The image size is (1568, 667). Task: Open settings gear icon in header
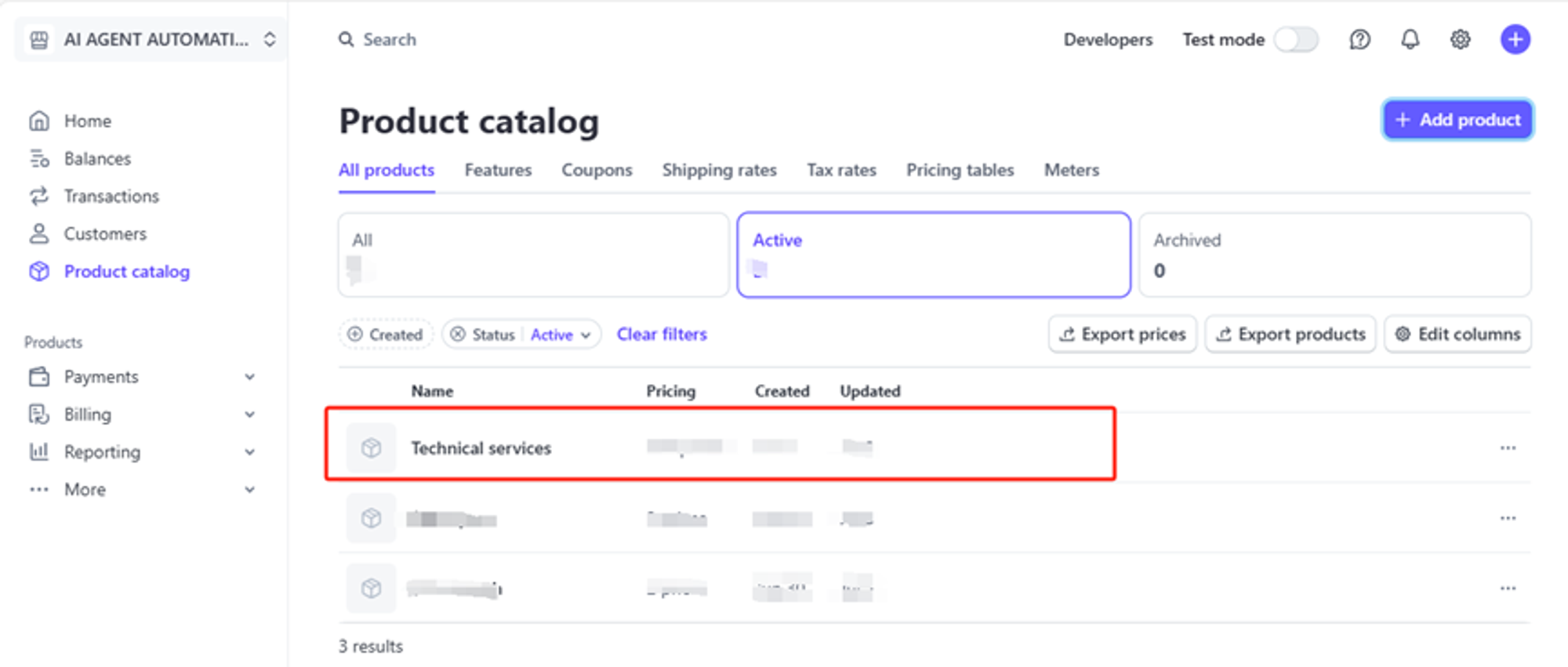click(1460, 39)
